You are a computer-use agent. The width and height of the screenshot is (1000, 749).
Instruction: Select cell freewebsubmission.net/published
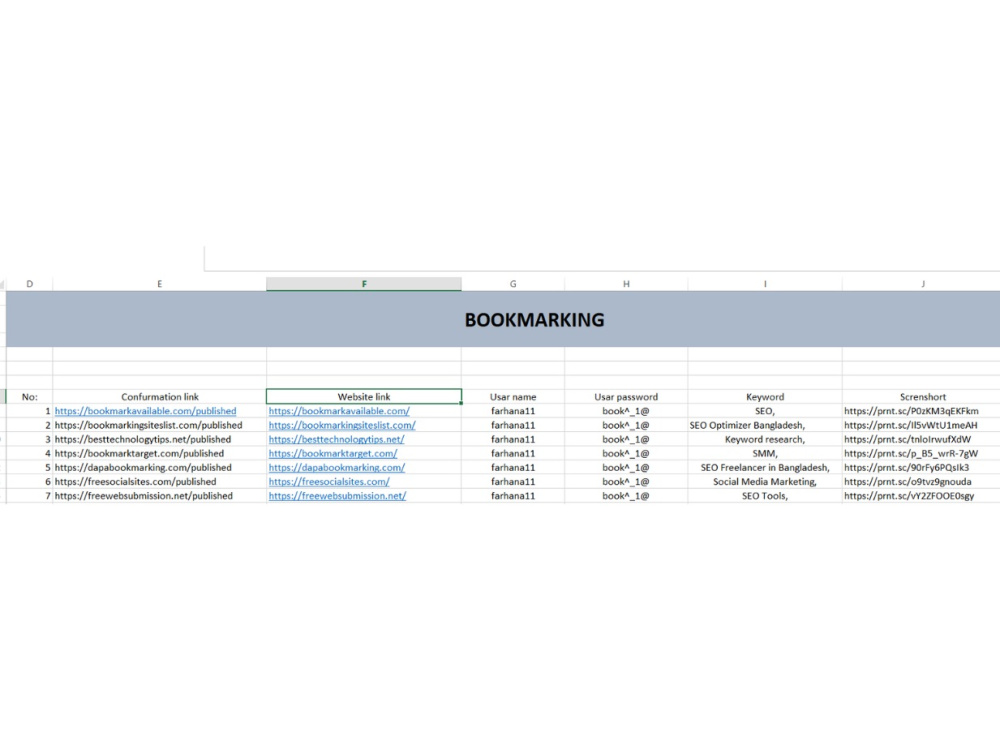[x=159, y=496]
